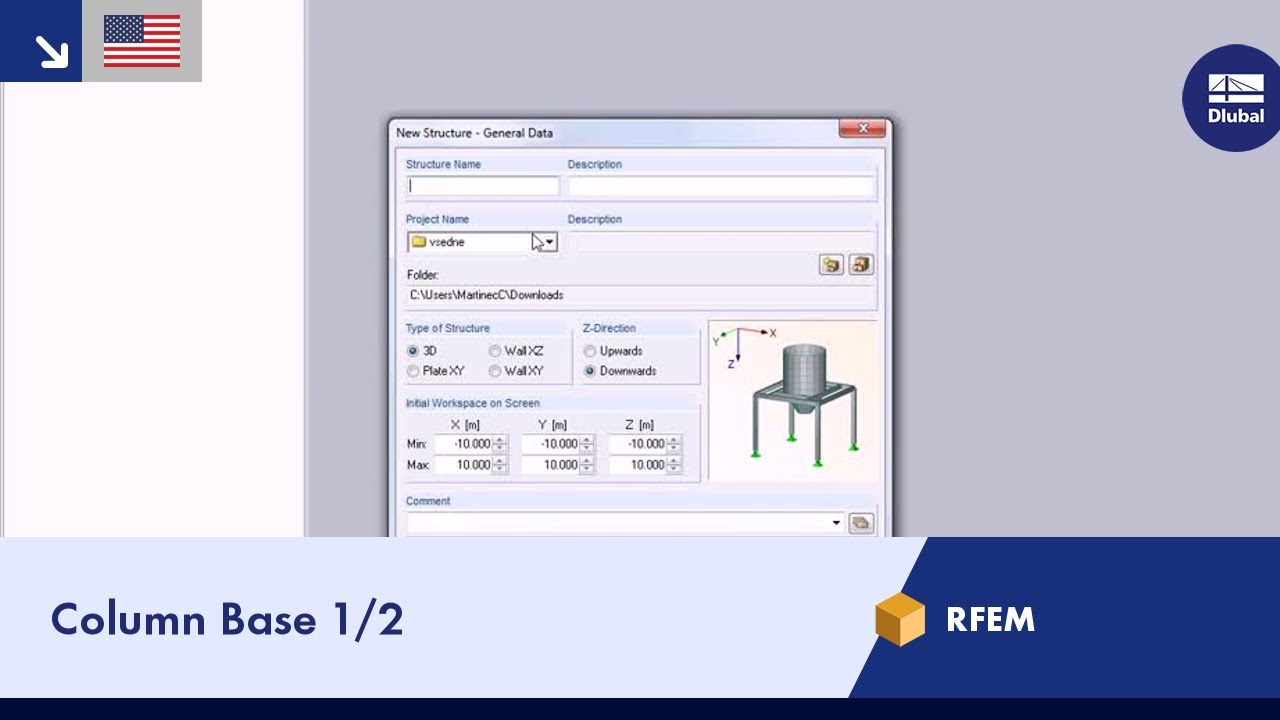Click the Structure Name input field
This screenshot has height=720, width=1280.
click(483, 185)
